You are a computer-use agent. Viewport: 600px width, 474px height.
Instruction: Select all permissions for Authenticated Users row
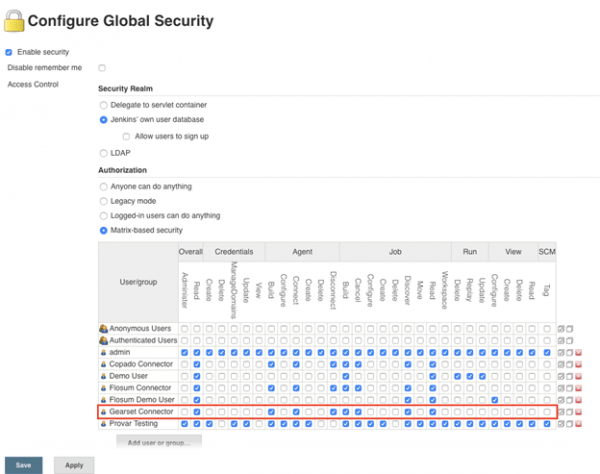[x=561, y=340]
